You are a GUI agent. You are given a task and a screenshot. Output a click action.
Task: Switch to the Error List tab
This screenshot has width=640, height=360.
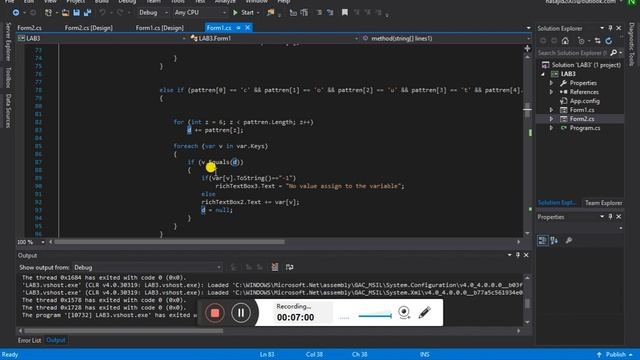point(29,340)
